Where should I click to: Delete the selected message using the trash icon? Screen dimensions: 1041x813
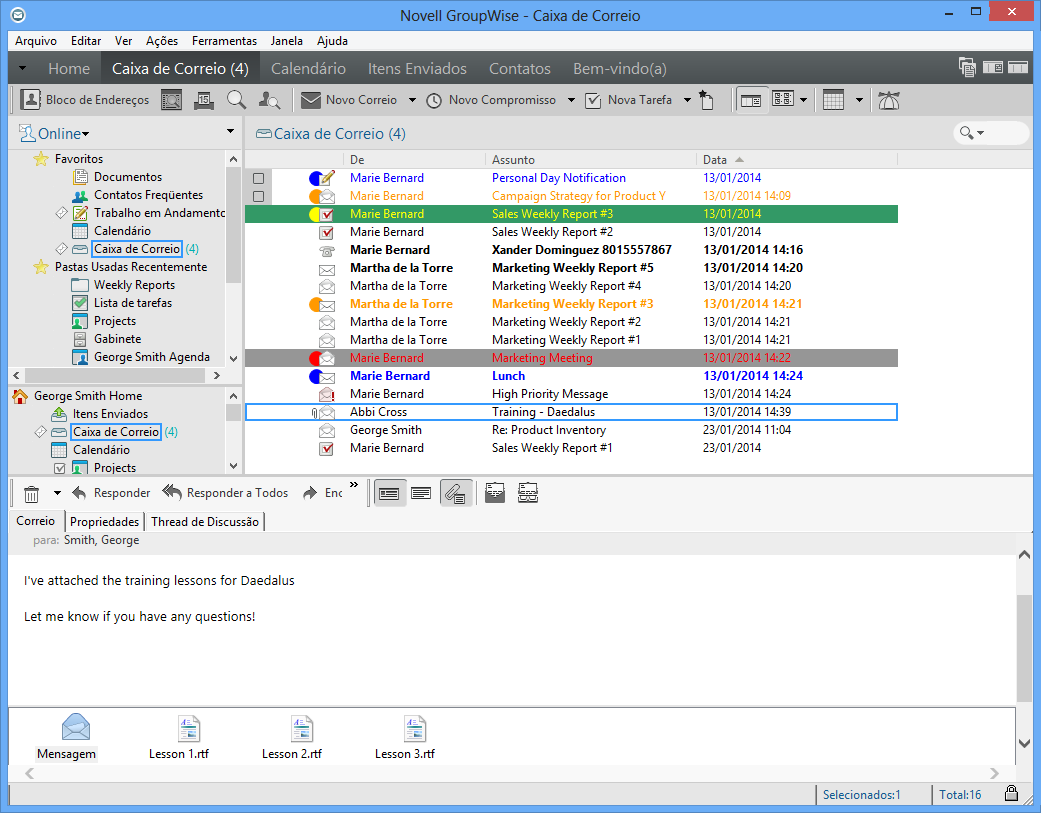click(34, 492)
